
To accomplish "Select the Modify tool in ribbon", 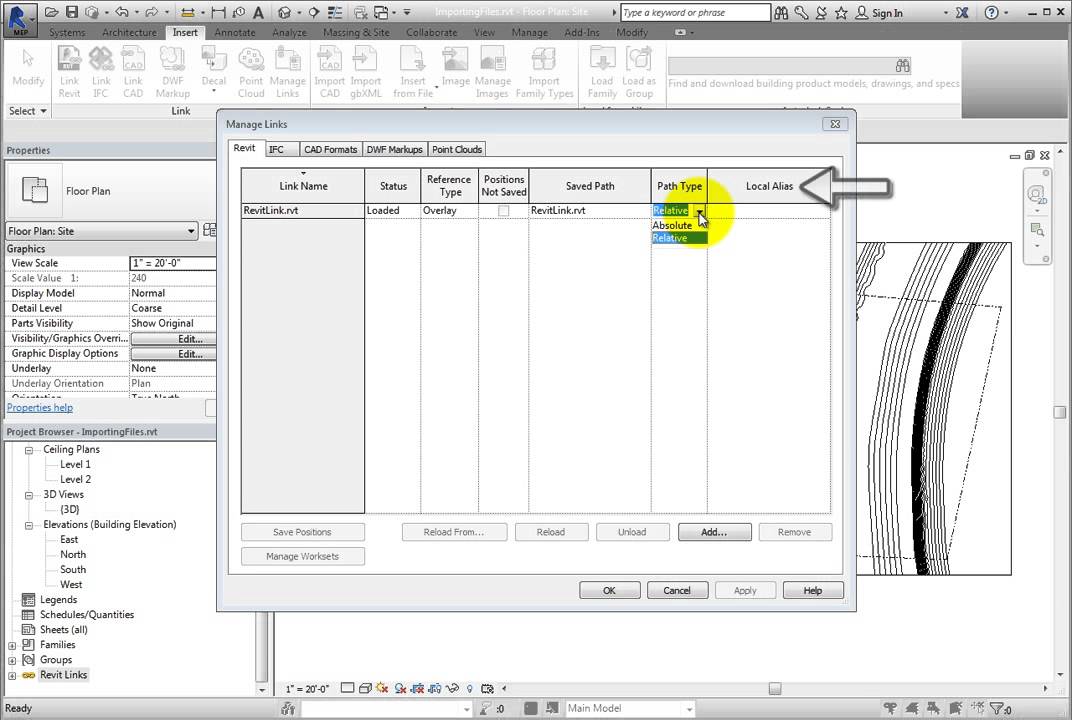I will pos(28,67).
